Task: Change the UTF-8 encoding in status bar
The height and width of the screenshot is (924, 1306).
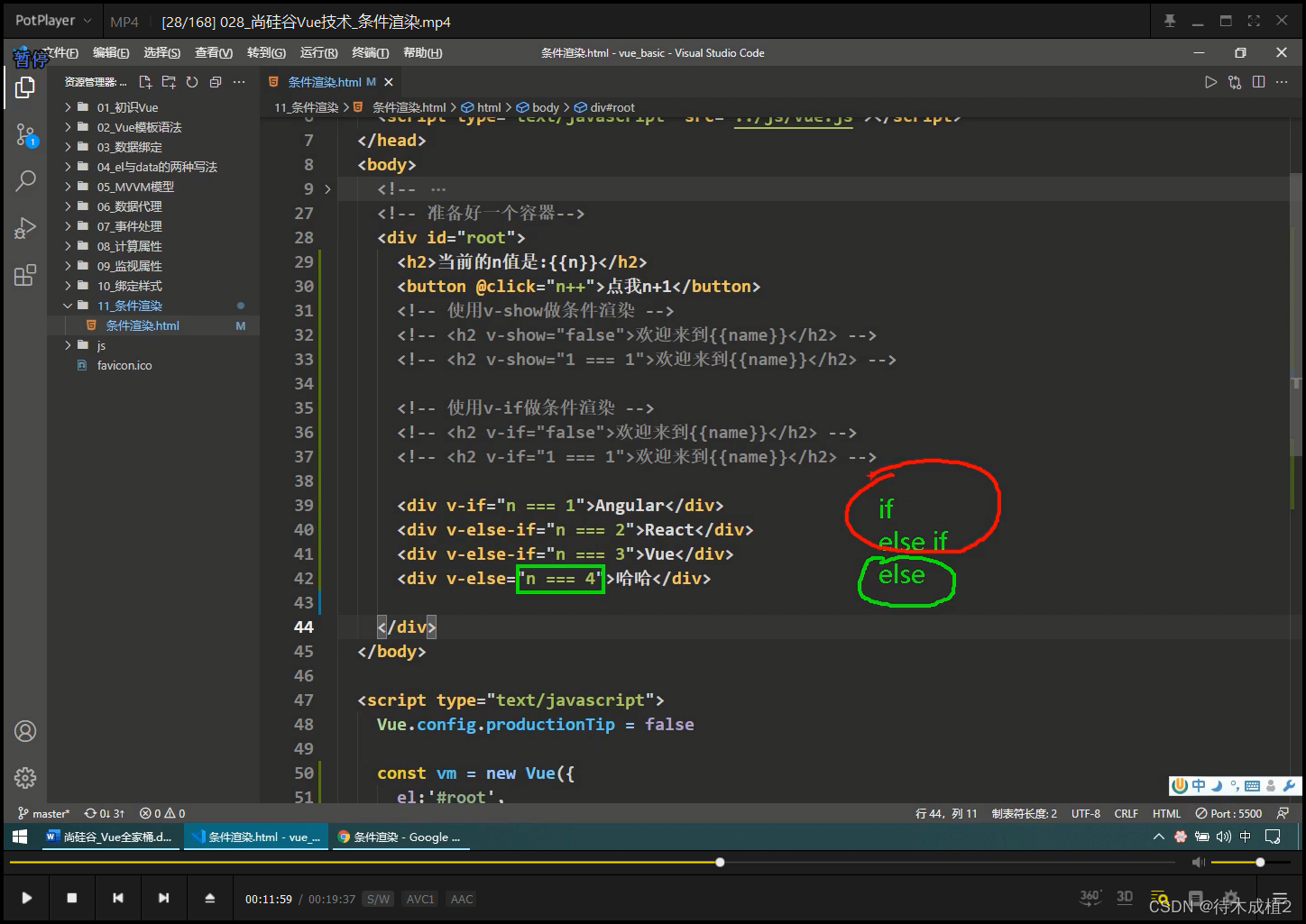Action: click(x=1086, y=813)
